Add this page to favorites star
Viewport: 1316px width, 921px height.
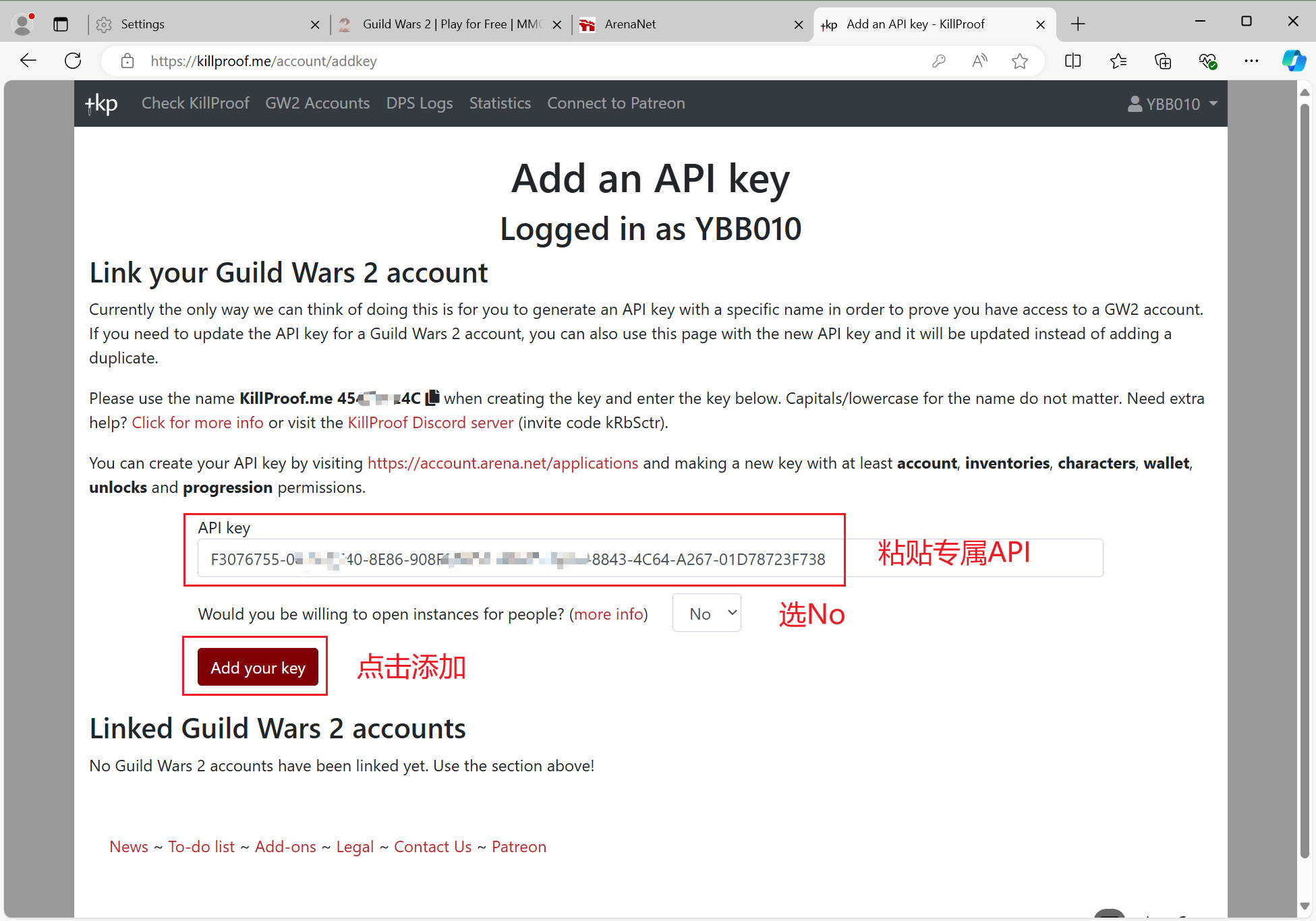tap(1020, 61)
